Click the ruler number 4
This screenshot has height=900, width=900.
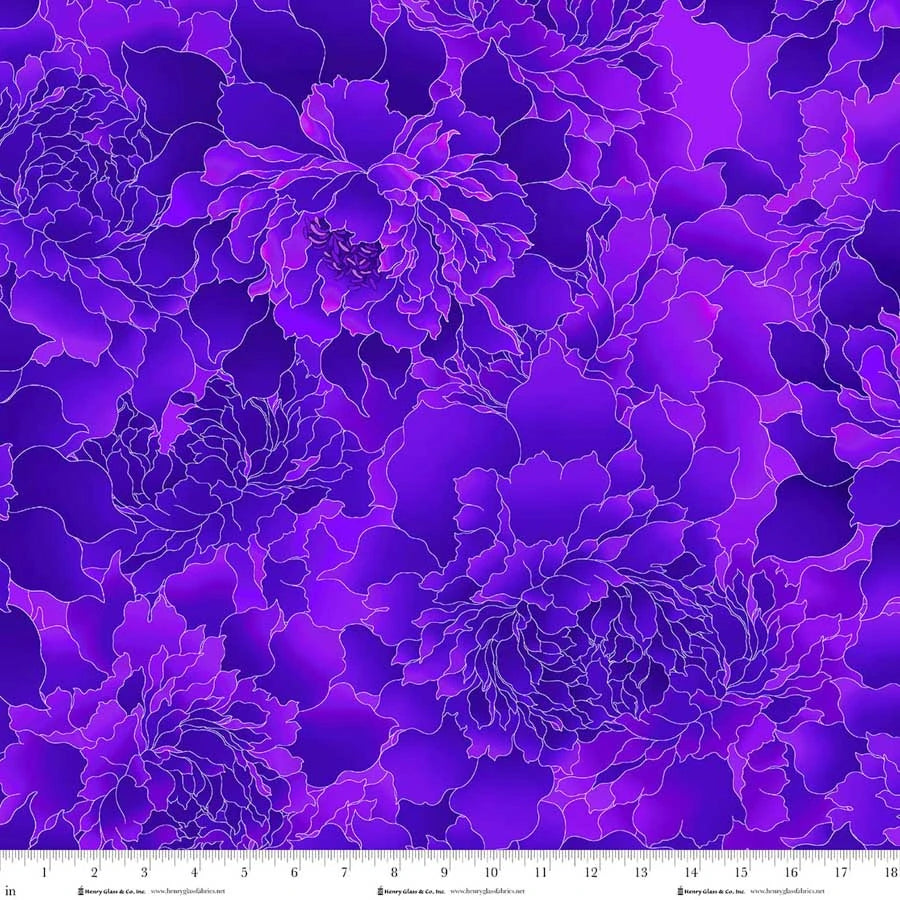(195, 873)
